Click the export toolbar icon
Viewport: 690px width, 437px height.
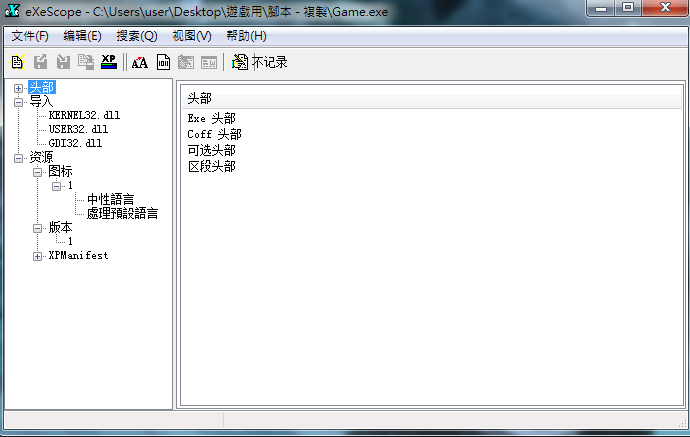(x=40, y=62)
